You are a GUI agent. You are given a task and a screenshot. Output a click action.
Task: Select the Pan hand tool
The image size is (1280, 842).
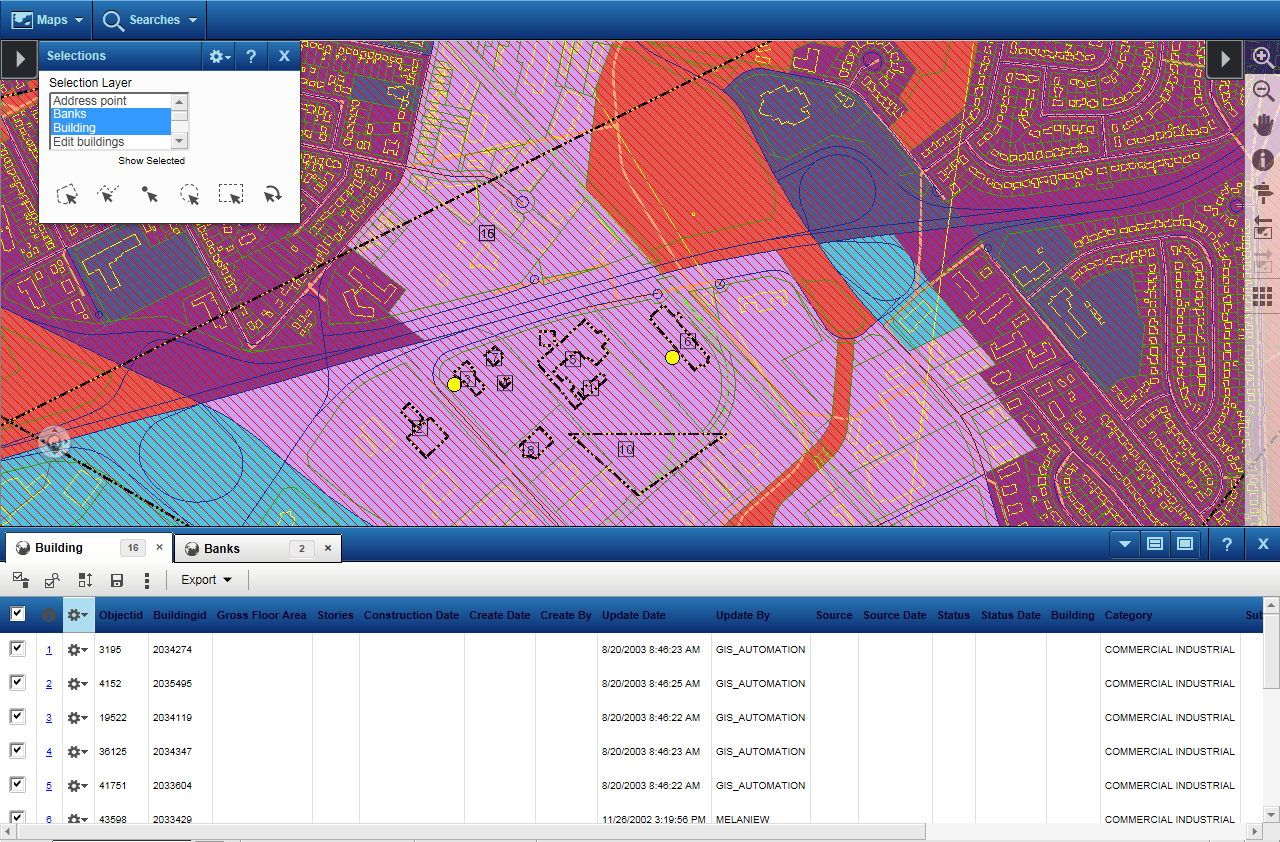click(x=1263, y=125)
